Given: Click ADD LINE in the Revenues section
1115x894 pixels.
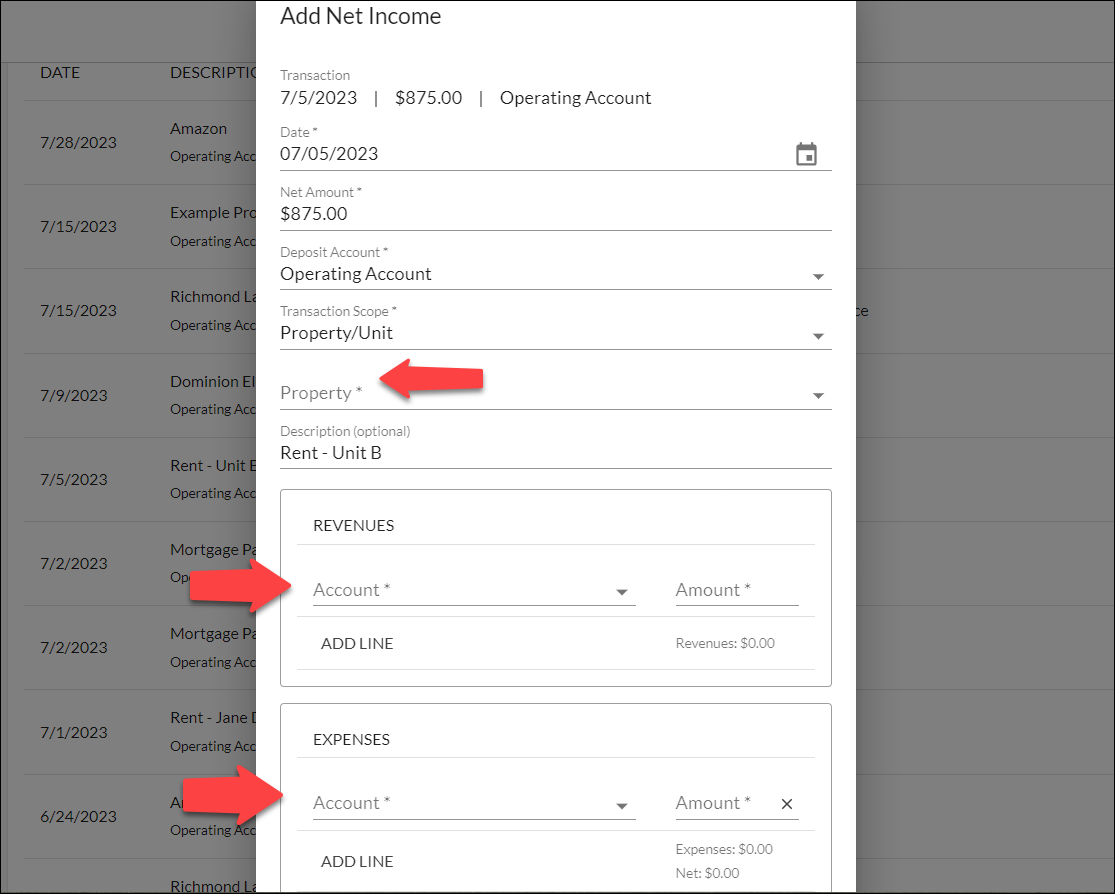Looking at the screenshot, I should (357, 643).
